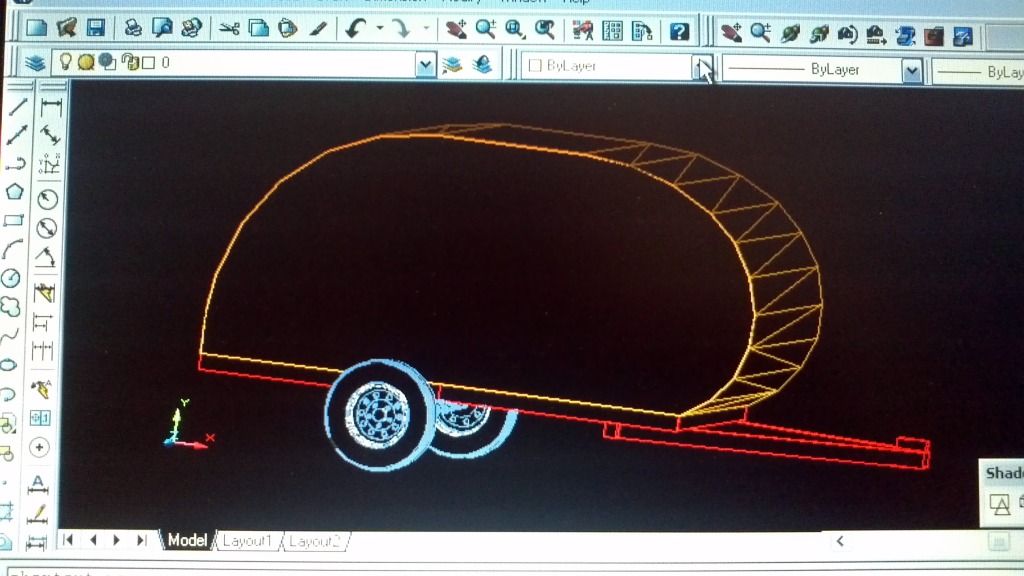Select the Polyline draw tool
Screen dimensions: 1024x576
(x=16, y=163)
